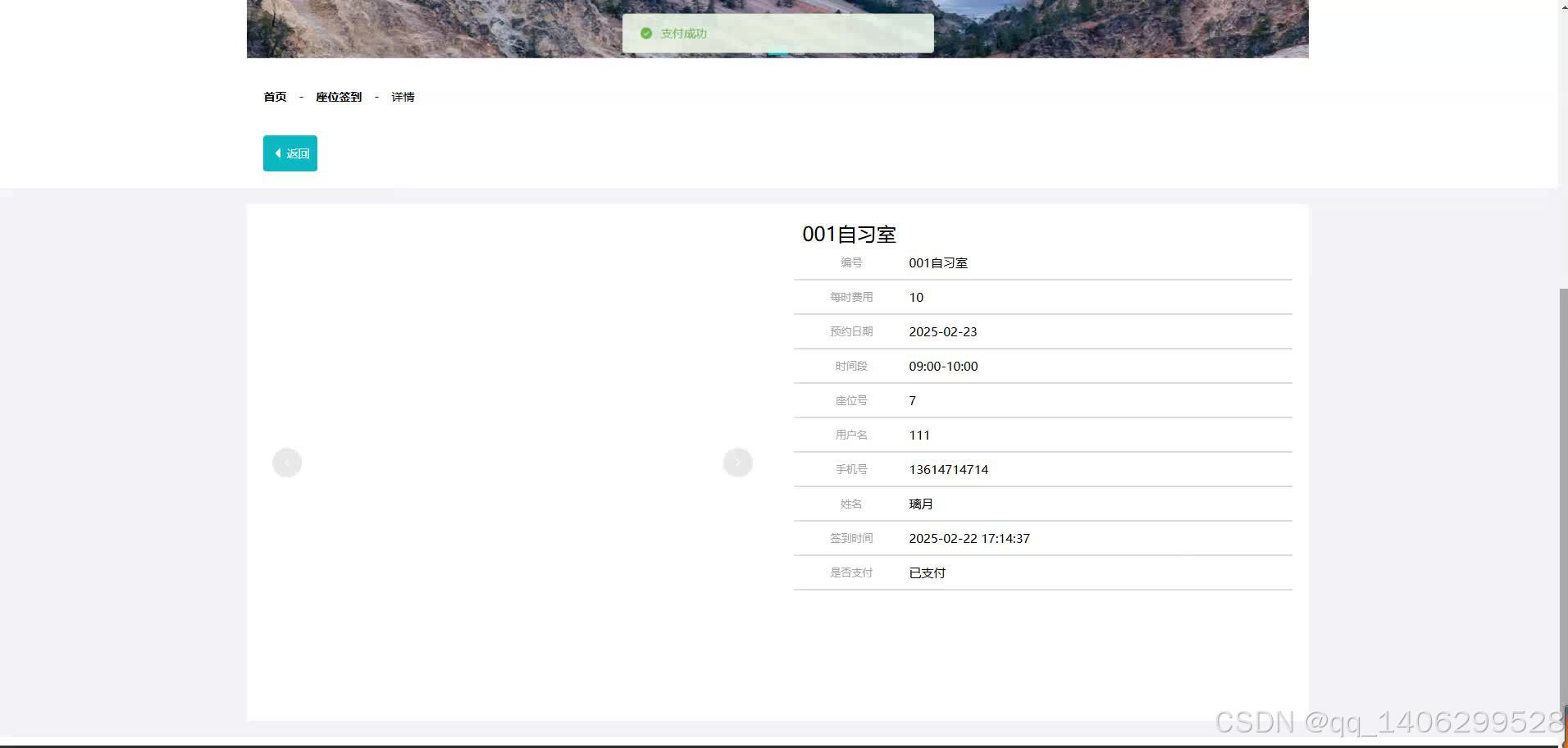Click the 每时费用 value 10
This screenshot has height=748, width=1568.
coord(915,297)
